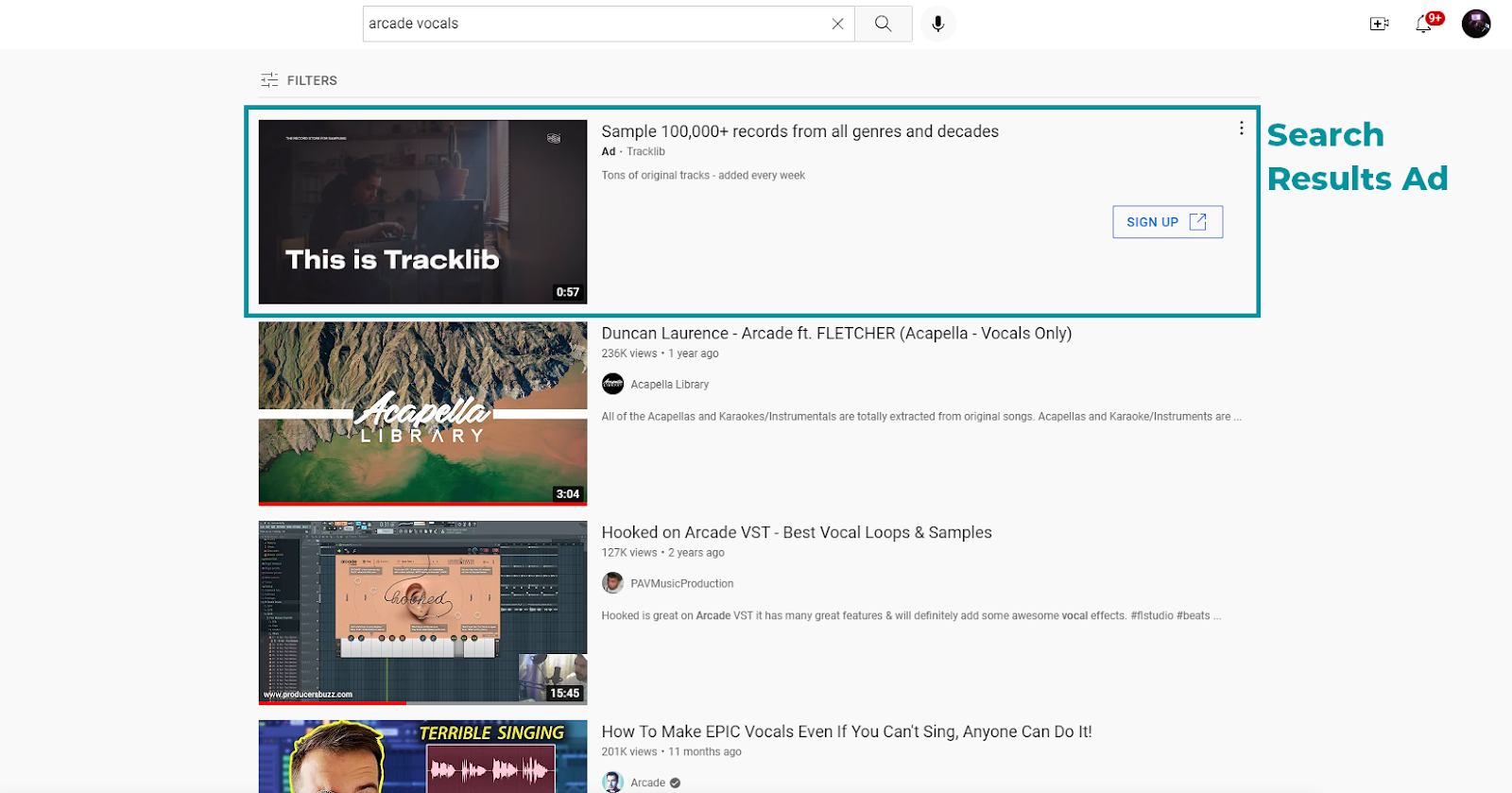Open 'Sample 100,000+ records' ad title
Viewport: 1512px width, 793px height.
tap(799, 131)
